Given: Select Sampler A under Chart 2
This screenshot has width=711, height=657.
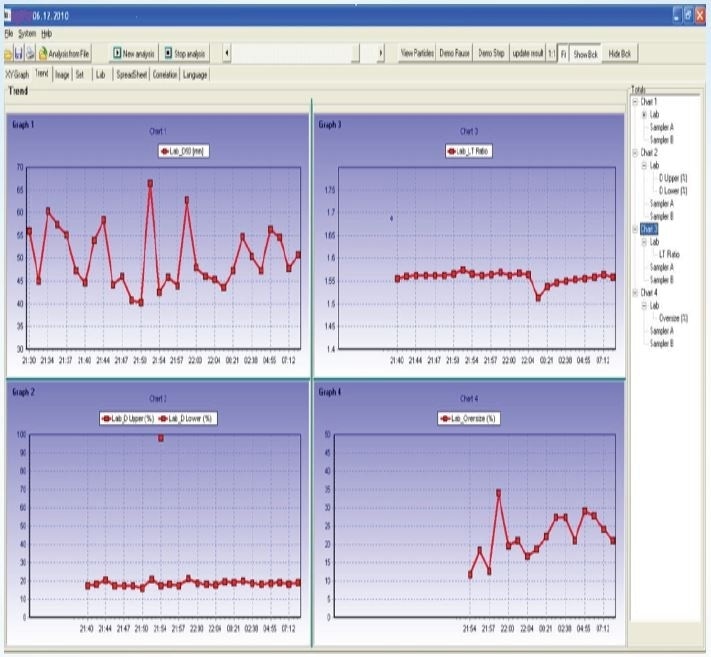Looking at the screenshot, I should tap(662, 203).
